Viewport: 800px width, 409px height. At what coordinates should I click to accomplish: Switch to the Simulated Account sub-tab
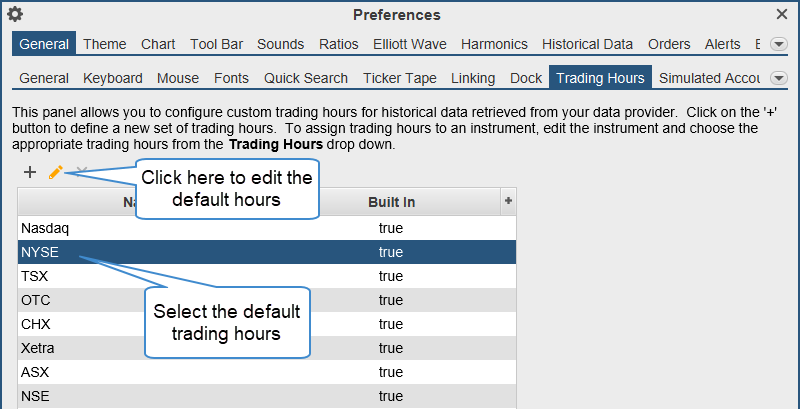click(710, 78)
